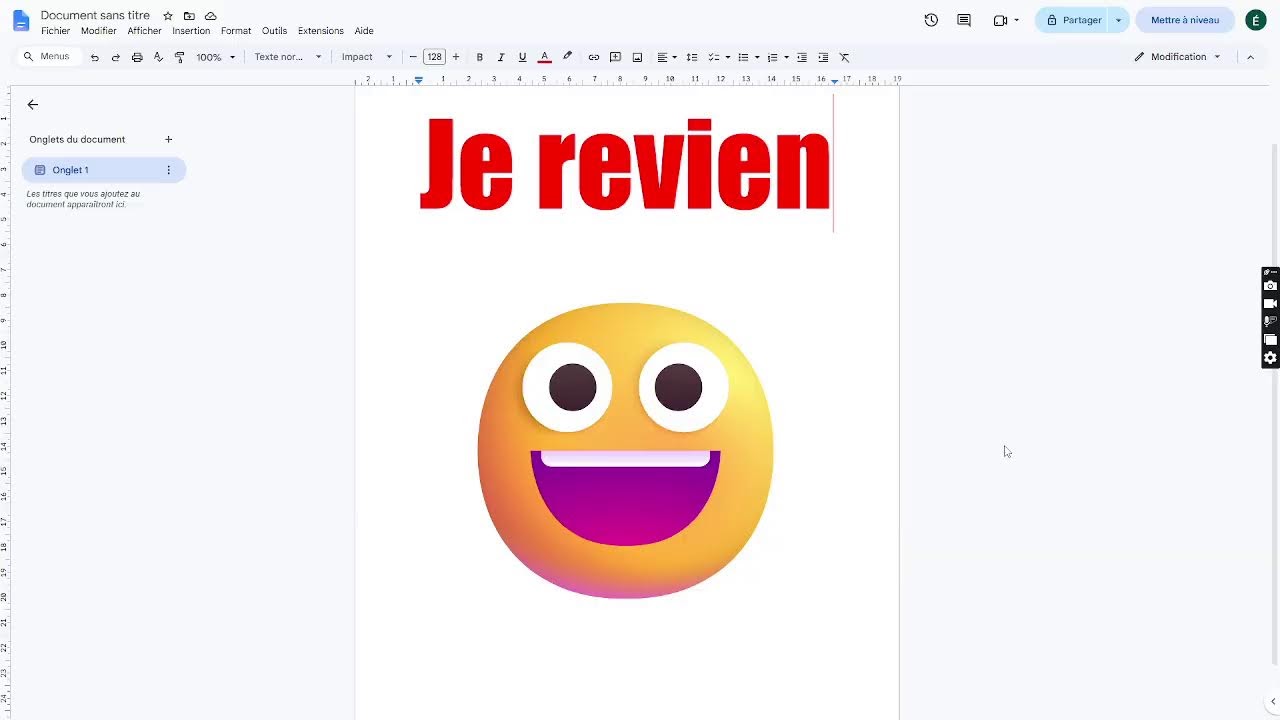The height and width of the screenshot is (720, 1280).
Task: Select the Onglet 1 tab
Action: [104, 170]
